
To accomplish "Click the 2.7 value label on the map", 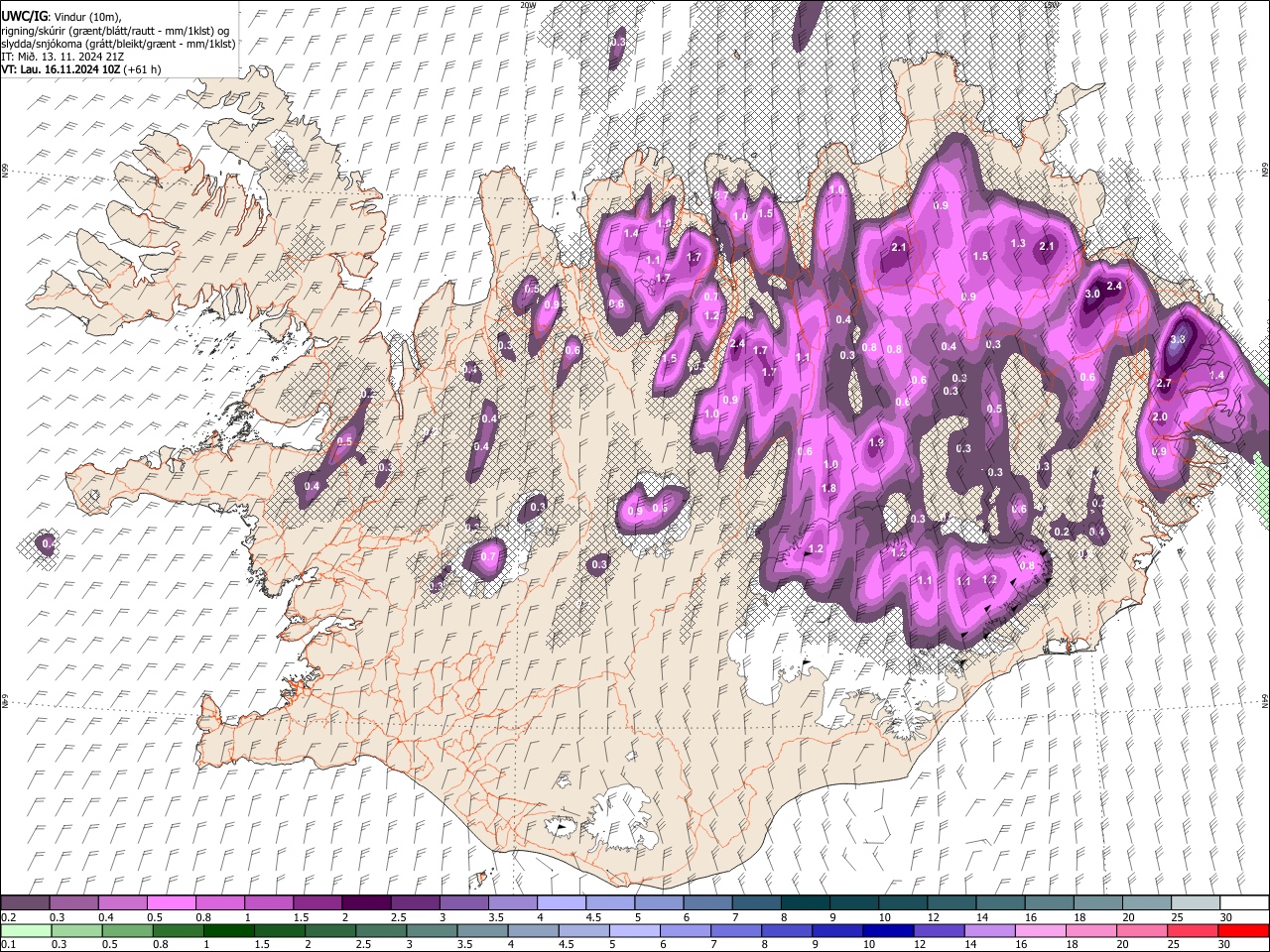I will (x=1165, y=384).
